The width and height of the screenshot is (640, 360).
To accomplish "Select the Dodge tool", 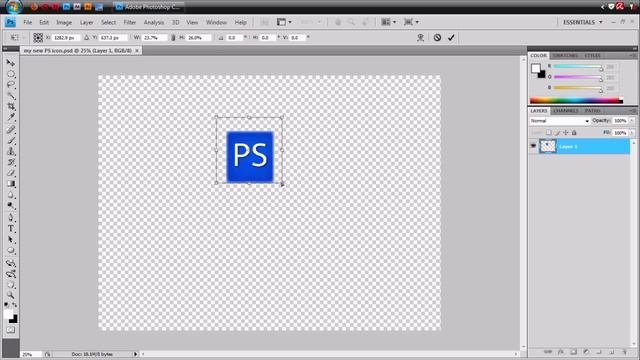I will tap(11, 206).
